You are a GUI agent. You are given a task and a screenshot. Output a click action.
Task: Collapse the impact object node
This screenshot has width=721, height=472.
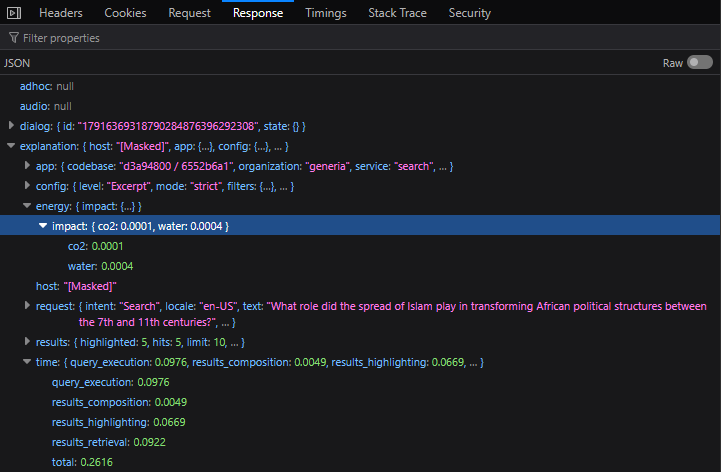(43, 225)
